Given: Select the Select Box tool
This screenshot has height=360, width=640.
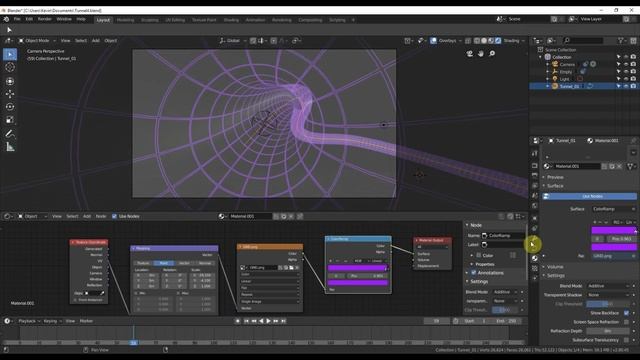Looking at the screenshot, I should click(10, 54).
